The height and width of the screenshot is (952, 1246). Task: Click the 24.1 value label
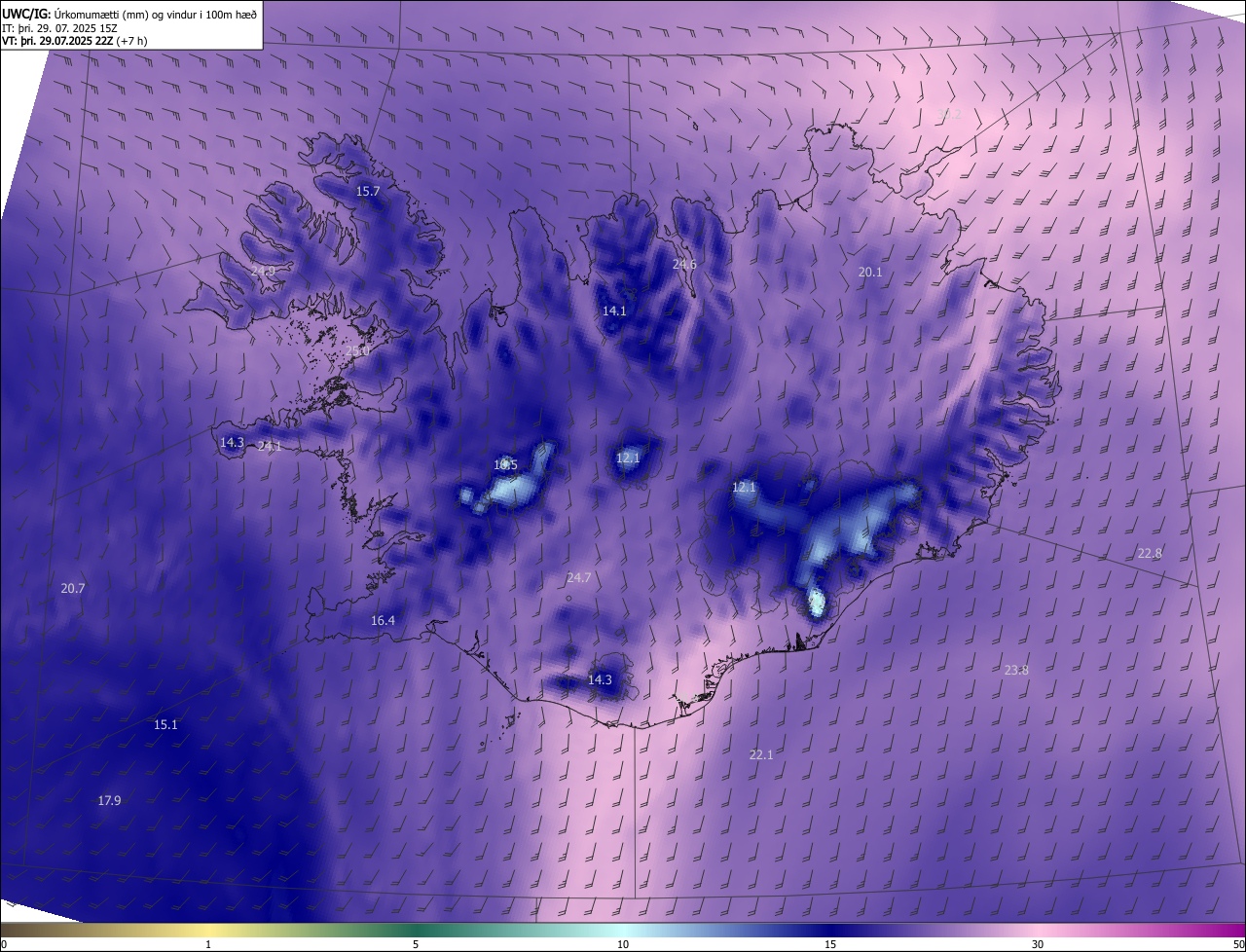(x=270, y=446)
